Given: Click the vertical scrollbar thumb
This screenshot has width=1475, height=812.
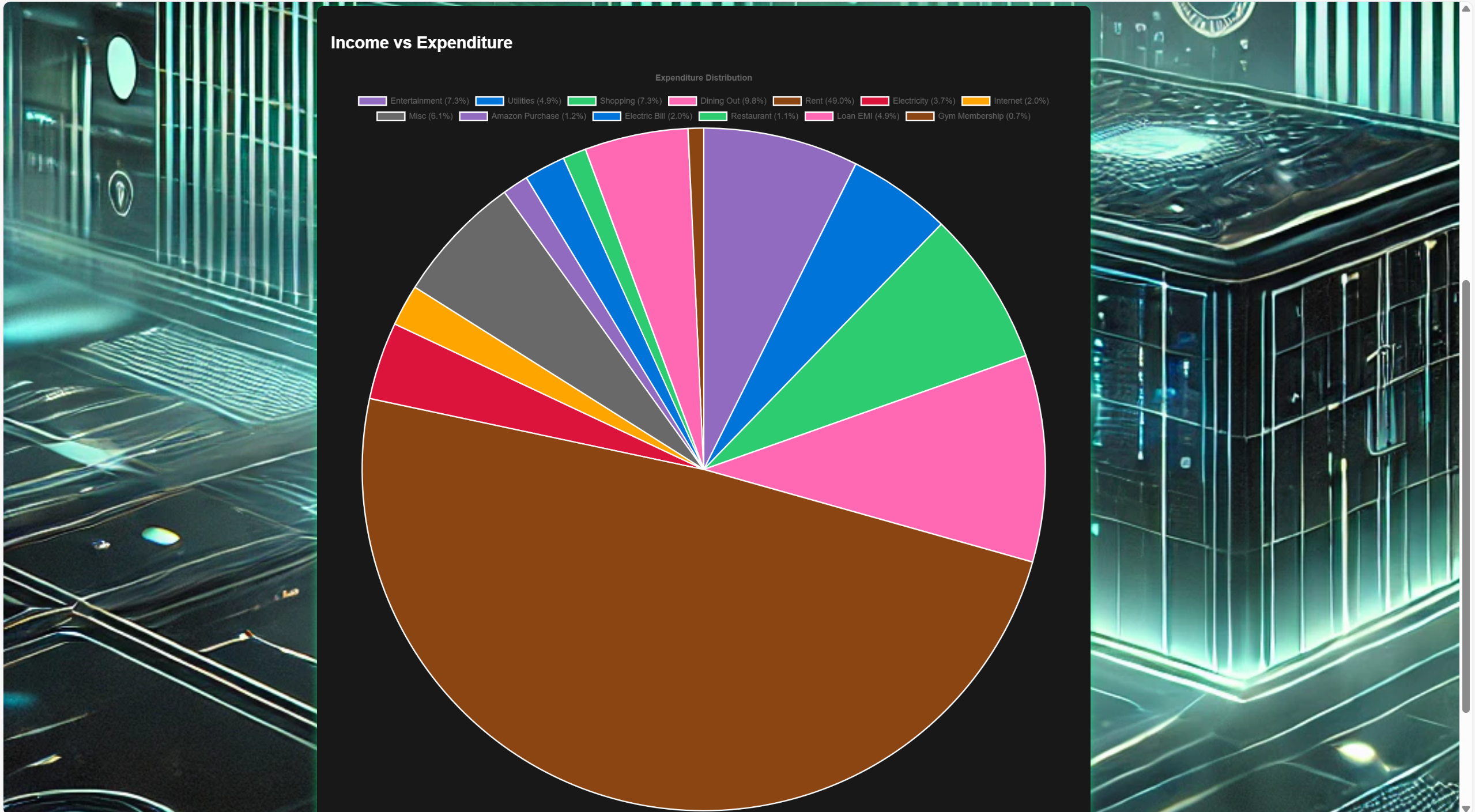Looking at the screenshot, I should (1466, 496).
